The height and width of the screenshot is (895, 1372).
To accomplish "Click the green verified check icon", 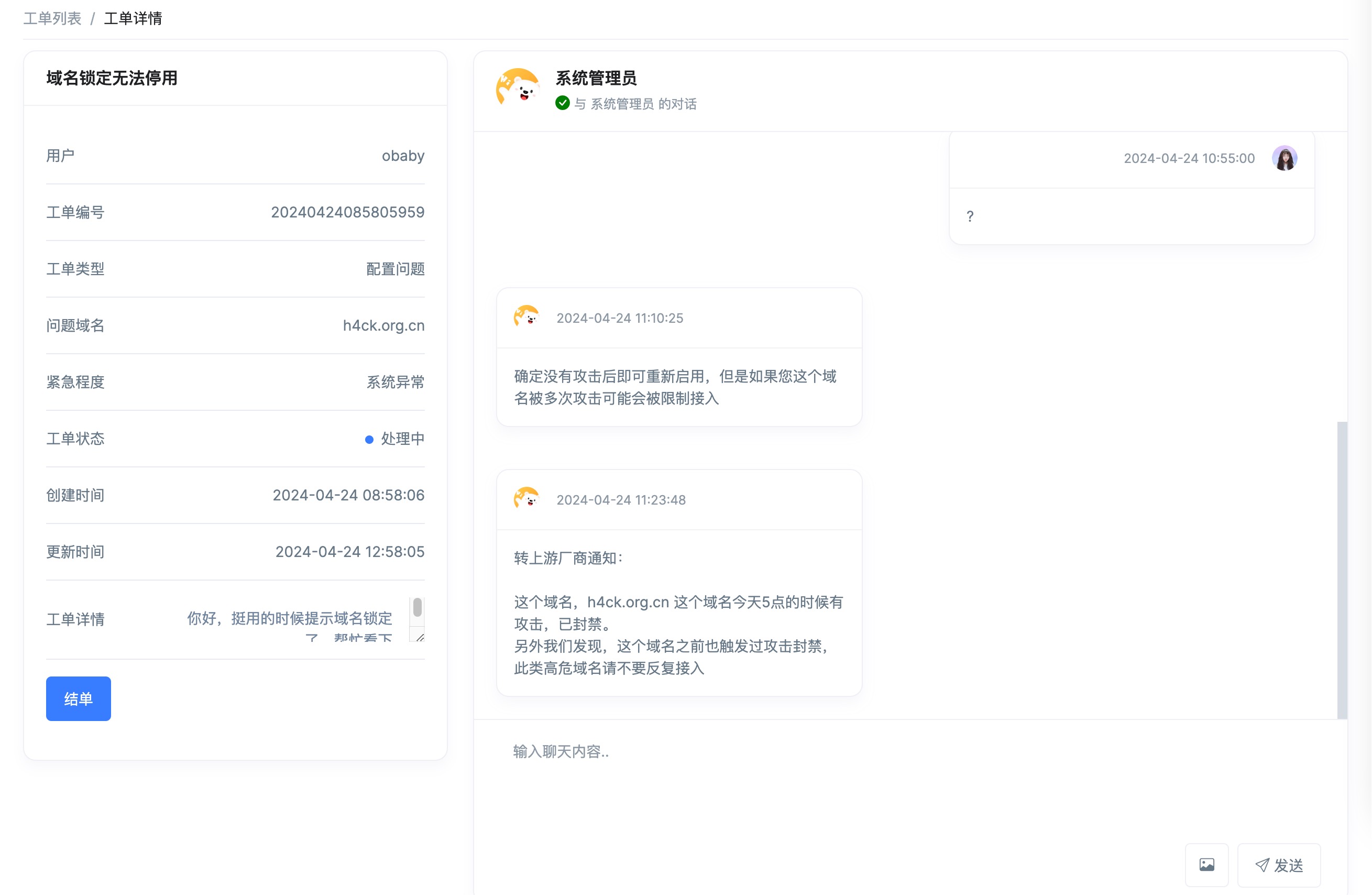I will click(562, 103).
